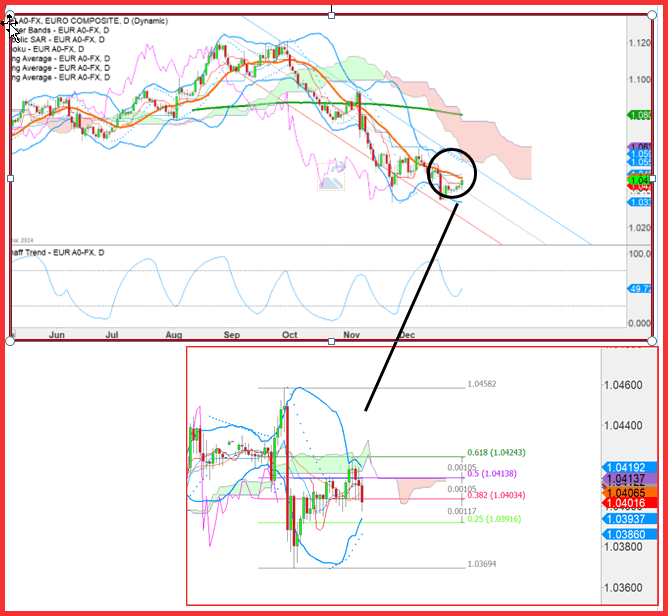Click the 0.000 oscillator scale label
This screenshot has height=616, width=668.
tap(640, 323)
